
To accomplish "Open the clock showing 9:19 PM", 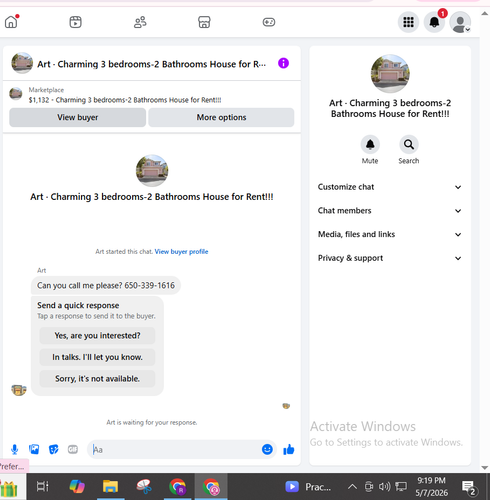I will click(x=431, y=487).
